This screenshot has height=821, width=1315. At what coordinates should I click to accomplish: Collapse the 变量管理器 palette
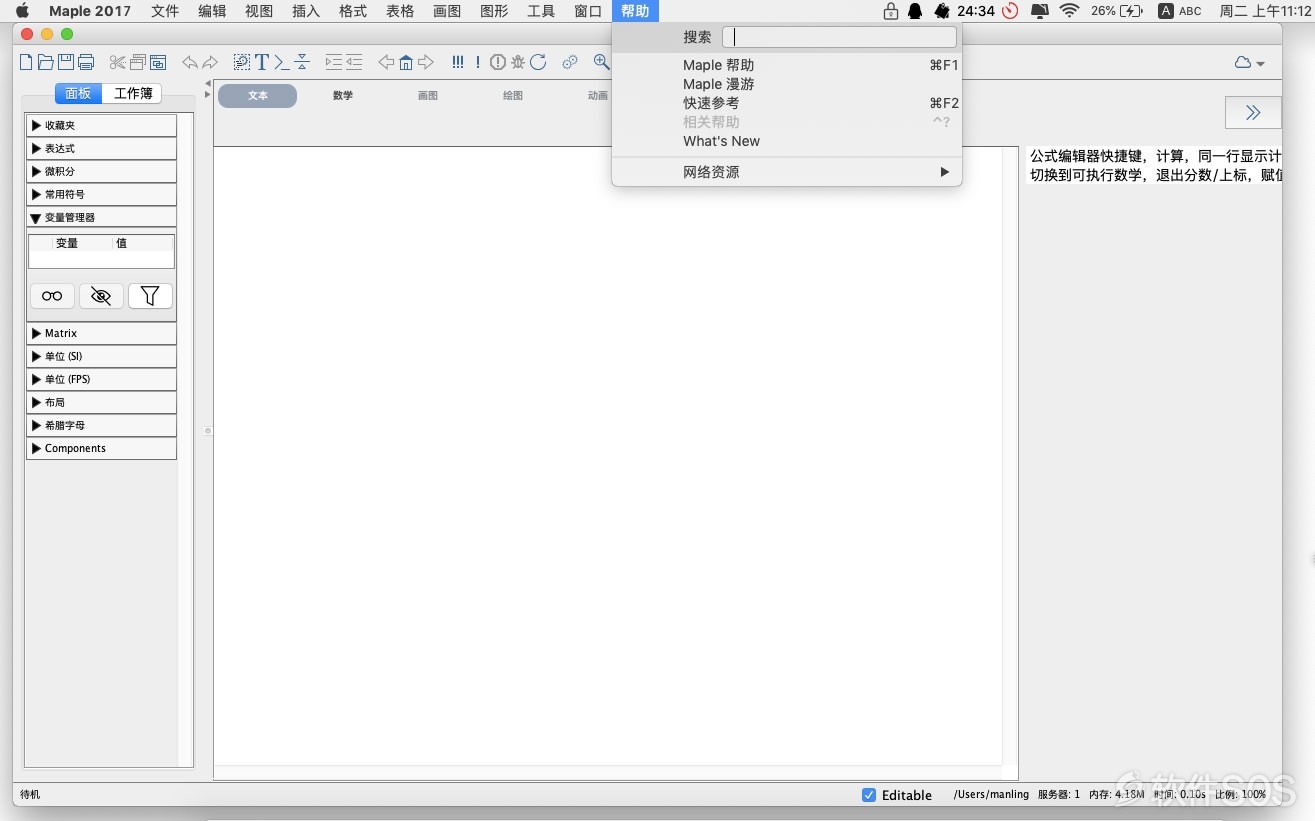pos(101,217)
